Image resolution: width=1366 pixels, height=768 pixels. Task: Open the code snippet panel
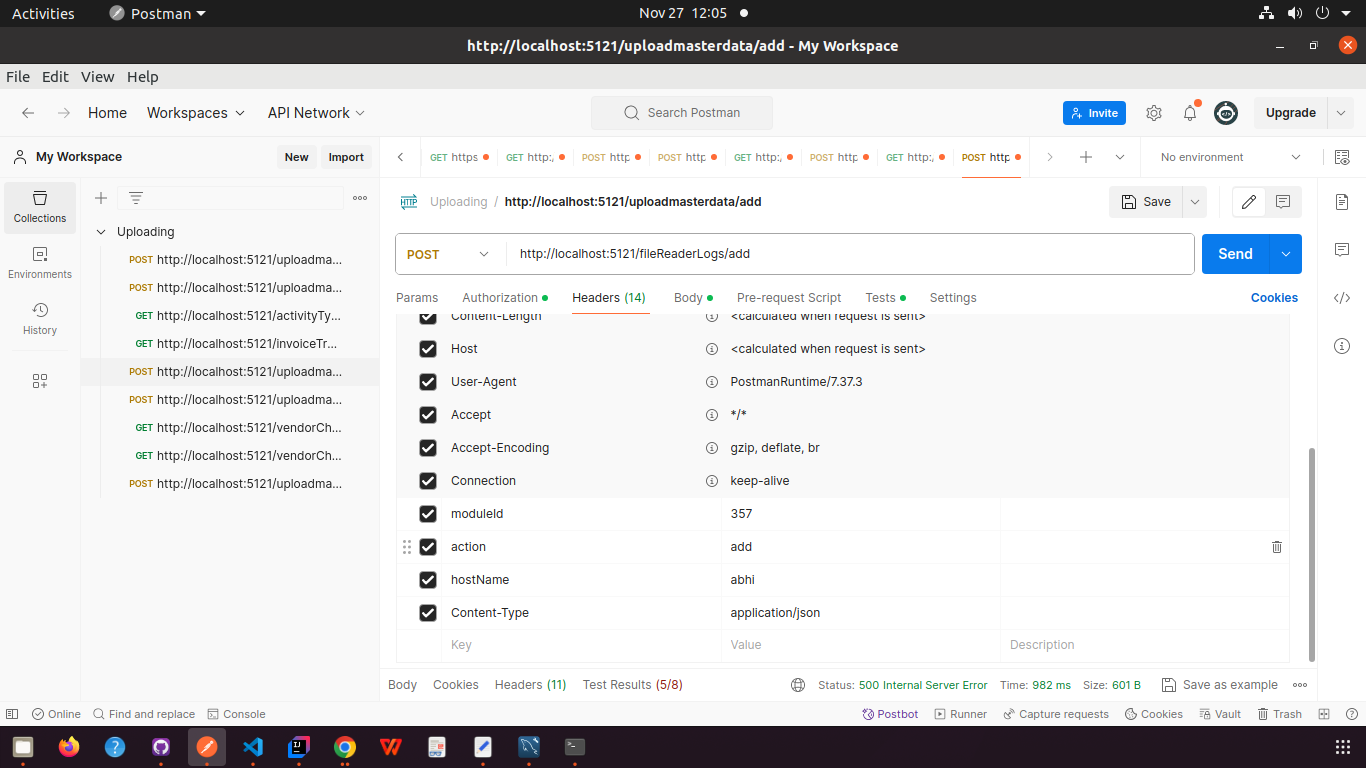(x=1342, y=298)
